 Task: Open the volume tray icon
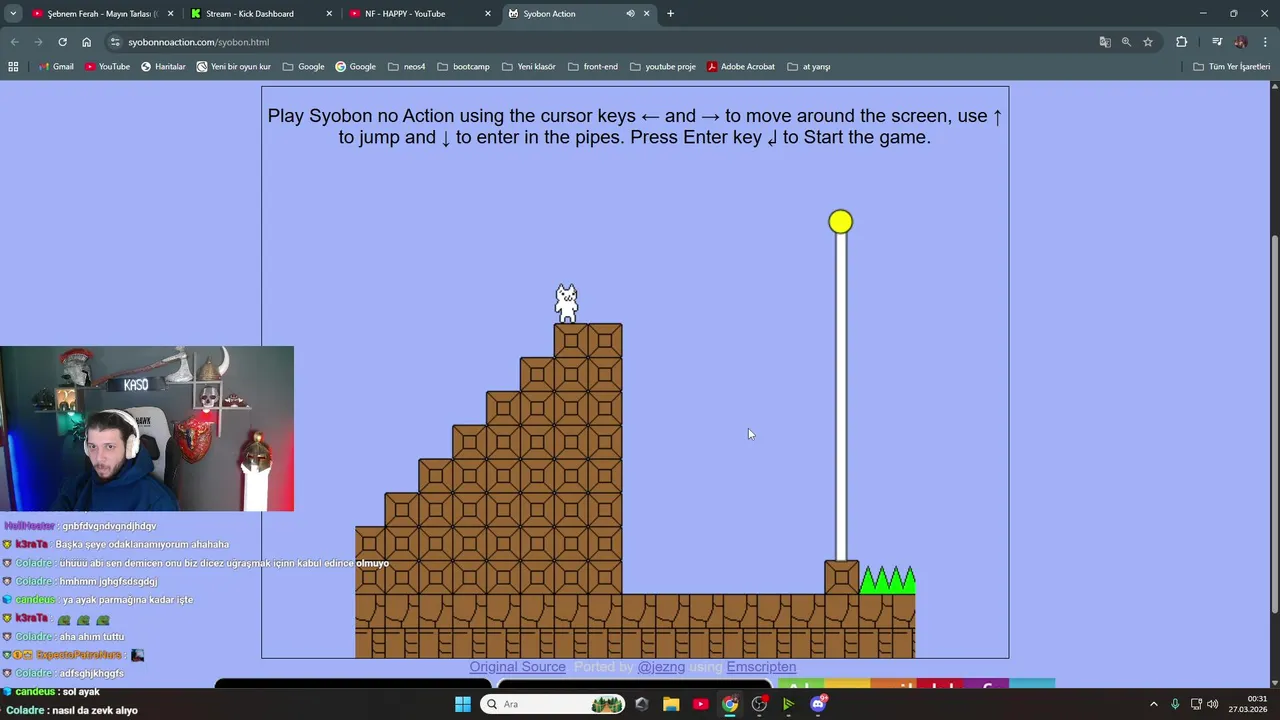(x=1213, y=704)
